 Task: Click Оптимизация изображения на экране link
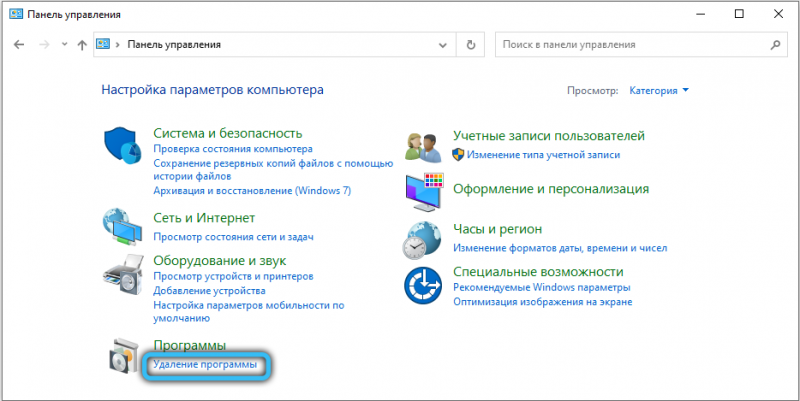point(542,302)
